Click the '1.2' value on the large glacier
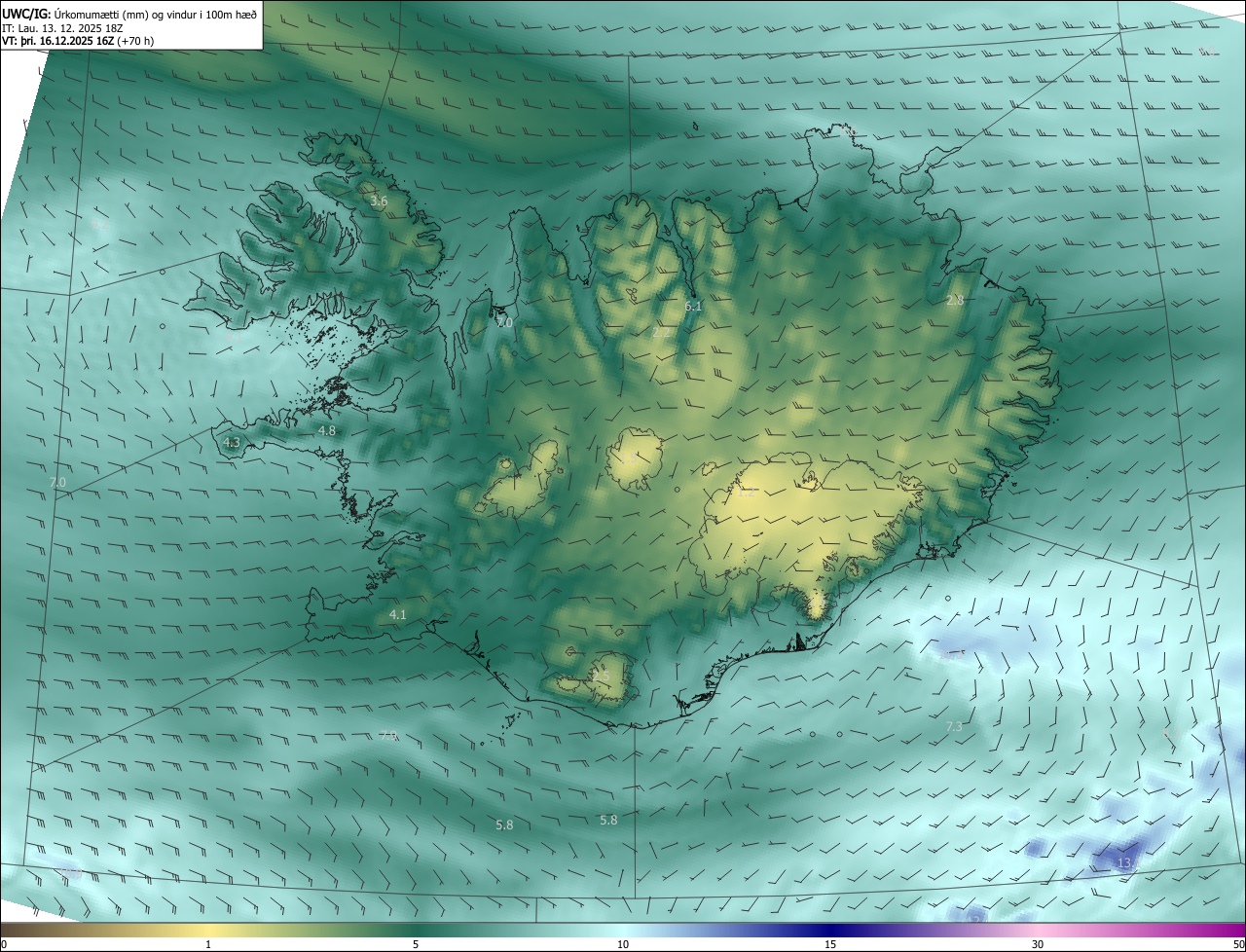This screenshot has height=952, width=1246. click(x=747, y=493)
